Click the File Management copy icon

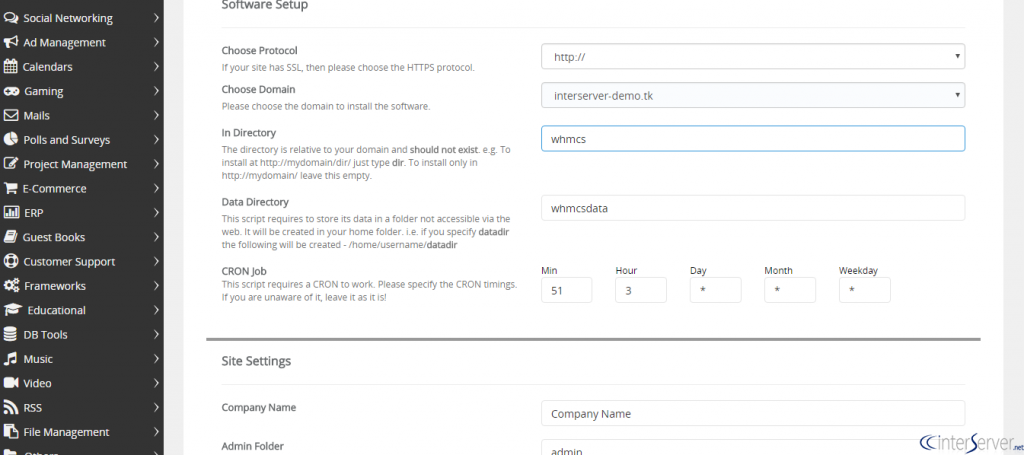11,432
